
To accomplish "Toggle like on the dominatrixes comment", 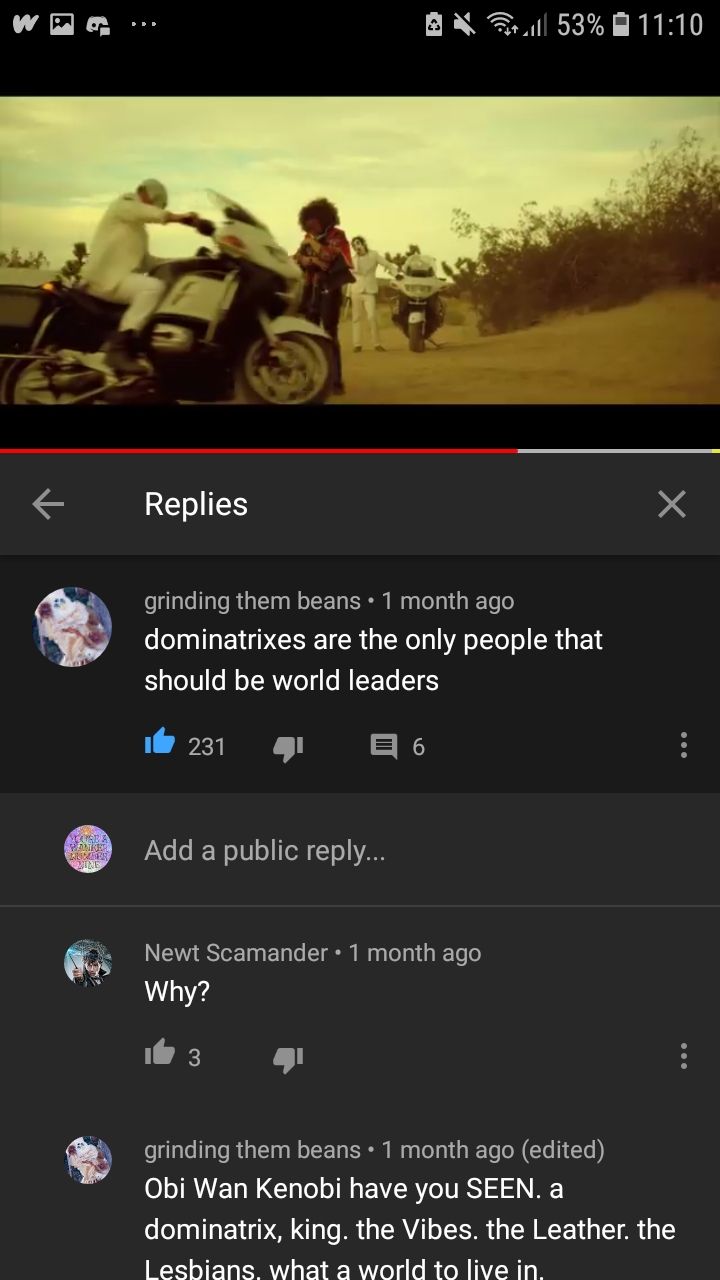I will tap(159, 743).
